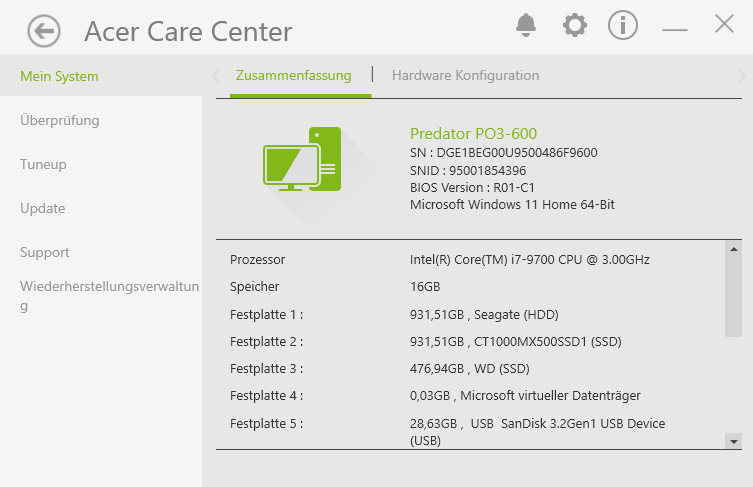753x487 pixels.
Task: Open Mein System in the sidebar
Action: coord(60,76)
